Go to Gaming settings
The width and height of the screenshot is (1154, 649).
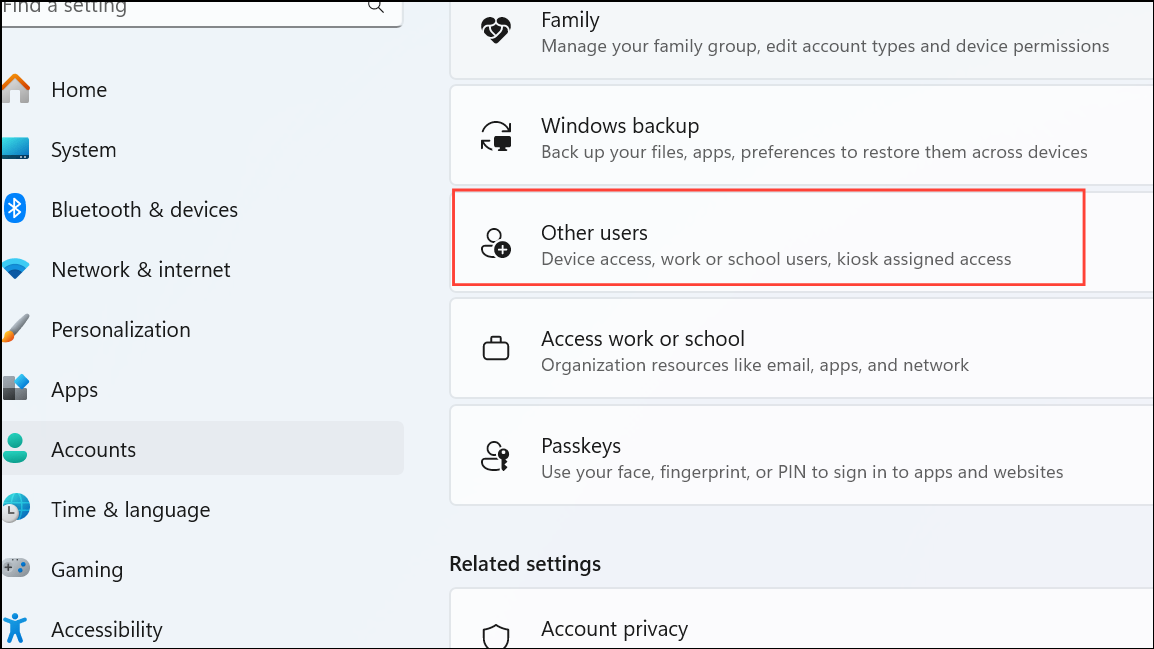87,570
